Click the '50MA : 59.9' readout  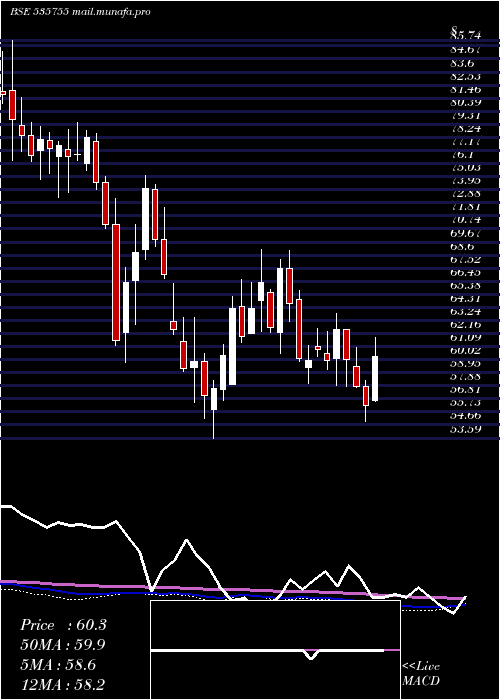(x=64, y=645)
